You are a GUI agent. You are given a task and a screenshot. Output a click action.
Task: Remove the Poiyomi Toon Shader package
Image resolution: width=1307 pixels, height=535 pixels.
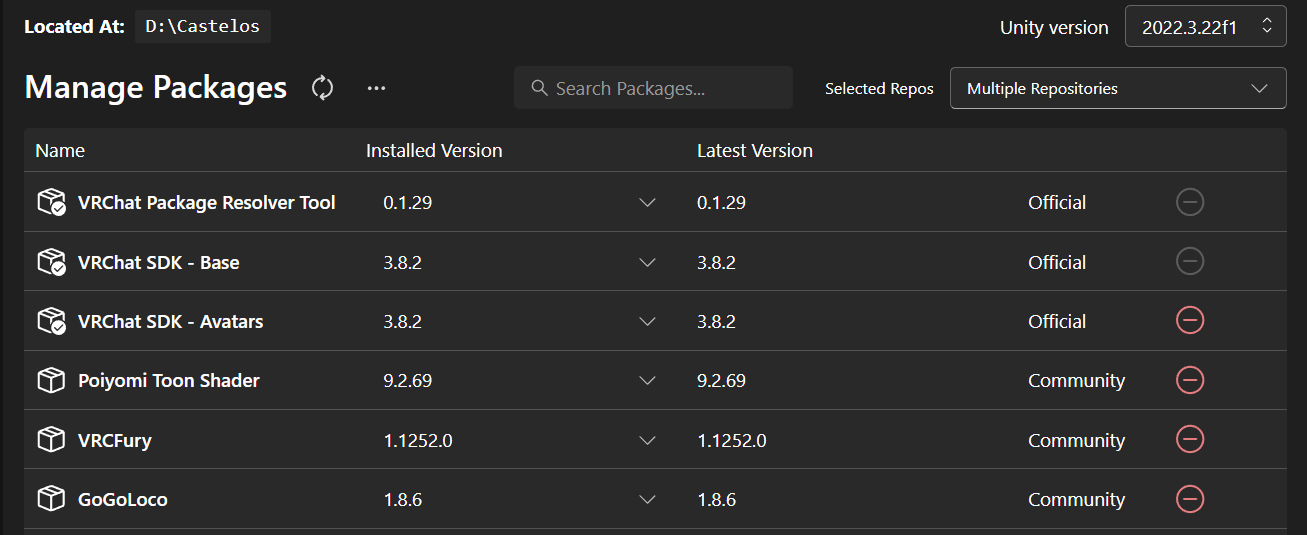1190,380
